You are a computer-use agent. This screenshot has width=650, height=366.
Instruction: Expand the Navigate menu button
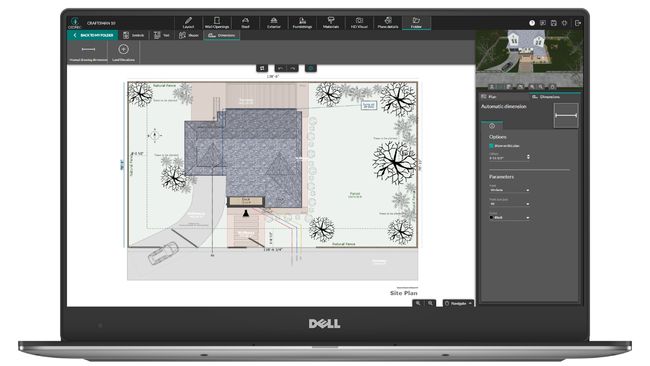(x=458, y=303)
